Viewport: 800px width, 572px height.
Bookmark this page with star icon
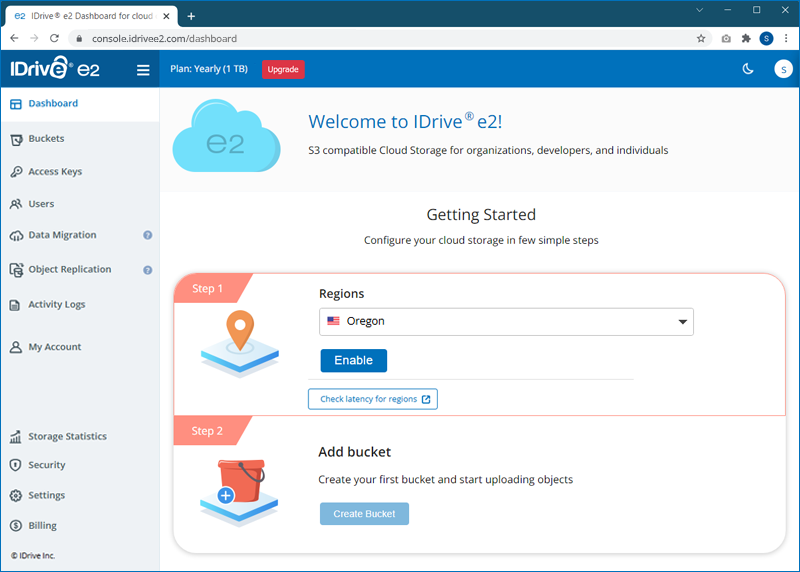[x=701, y=38]
